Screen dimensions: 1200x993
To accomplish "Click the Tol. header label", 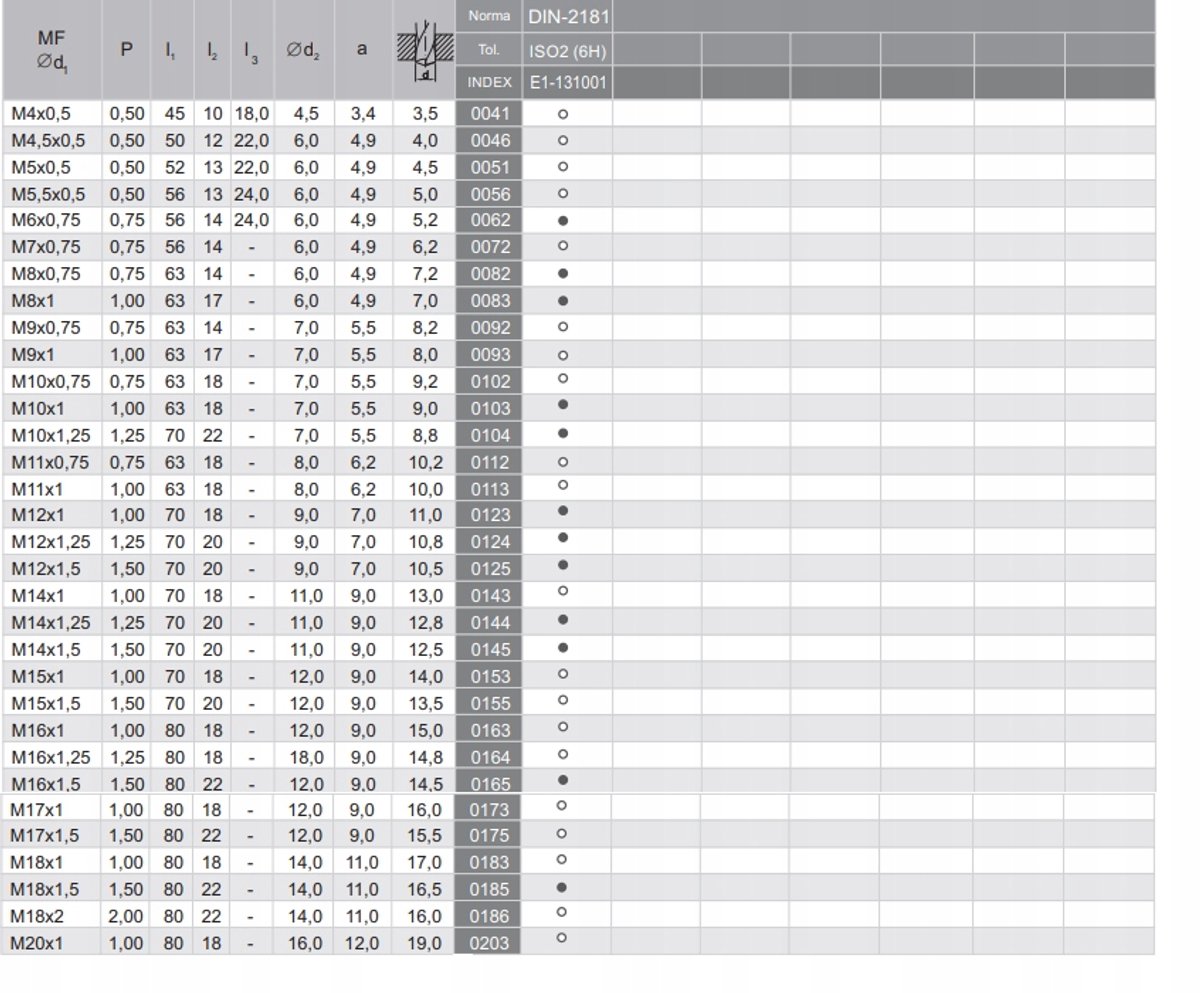I will [489, 49].
